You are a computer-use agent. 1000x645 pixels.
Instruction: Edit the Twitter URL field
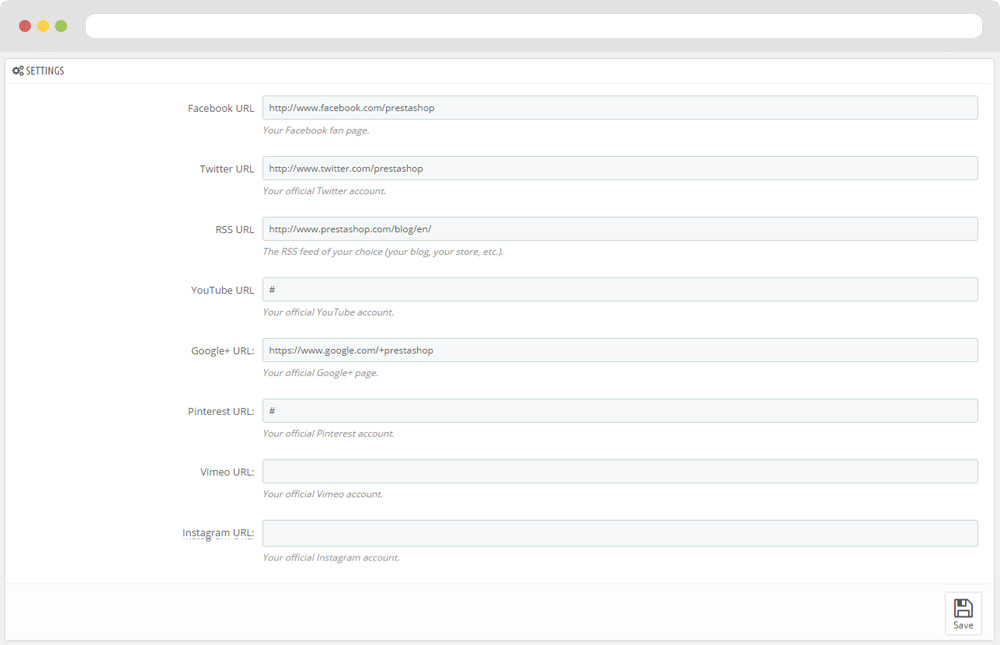[620, 168]
